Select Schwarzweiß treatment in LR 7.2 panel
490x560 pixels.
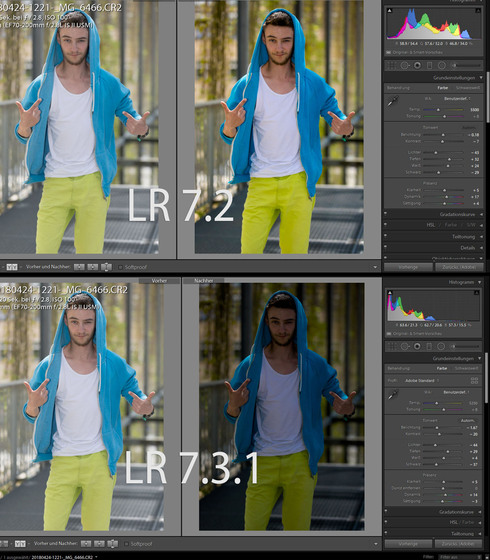tap(468, 88)
